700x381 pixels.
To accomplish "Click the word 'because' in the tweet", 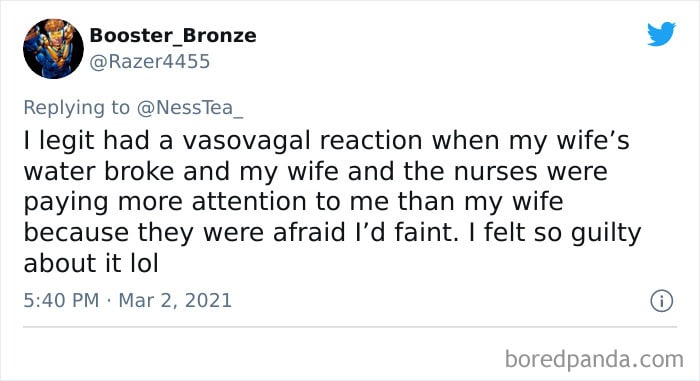I will (76, 233).
